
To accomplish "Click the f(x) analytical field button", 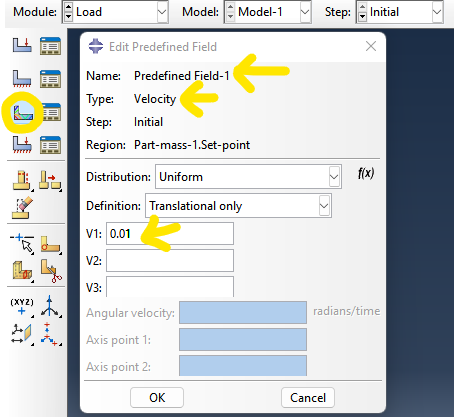I will pyautogui.click(x=366, y=173).
